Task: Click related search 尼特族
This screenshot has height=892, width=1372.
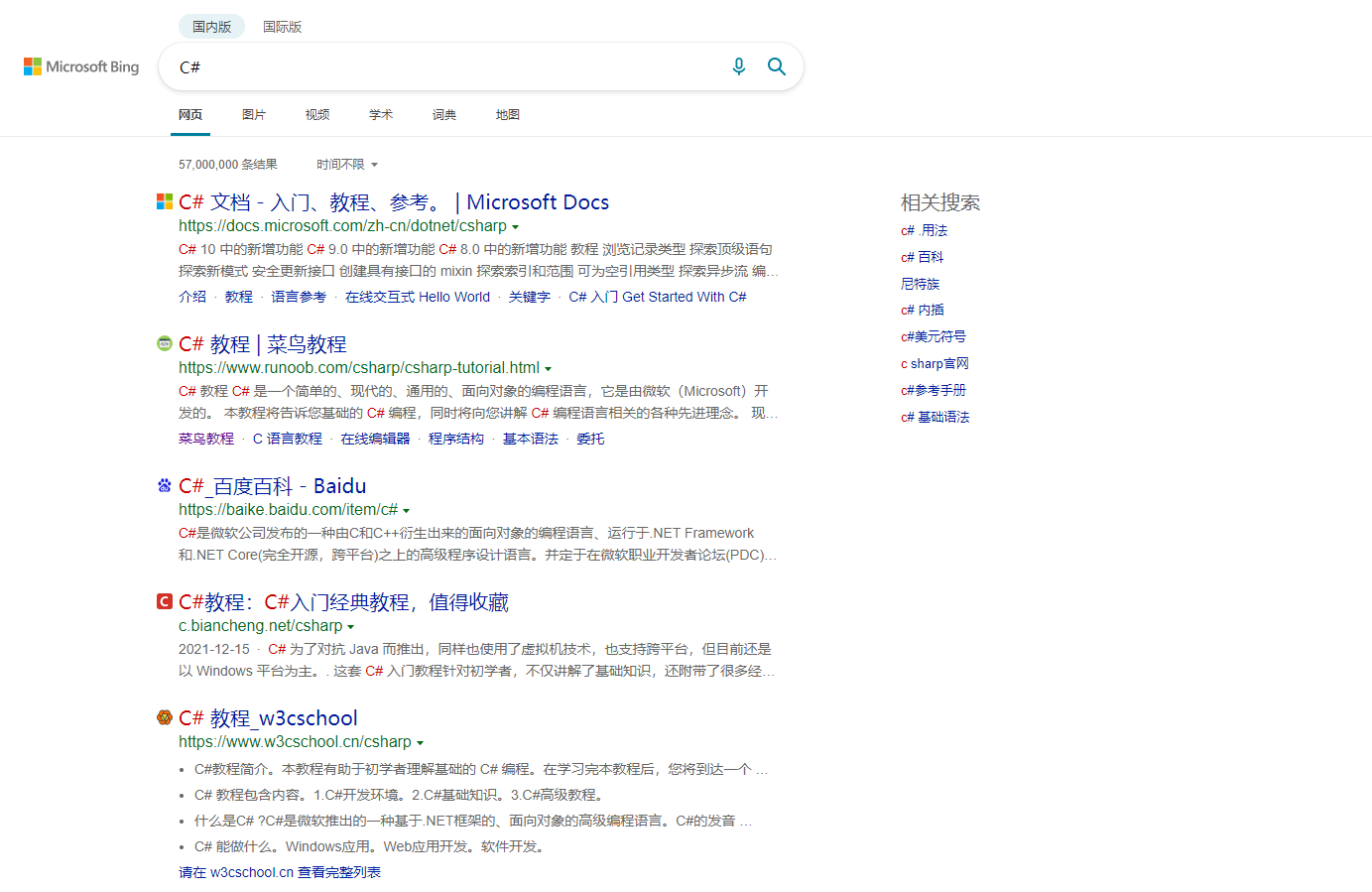Action: (920, 284)
